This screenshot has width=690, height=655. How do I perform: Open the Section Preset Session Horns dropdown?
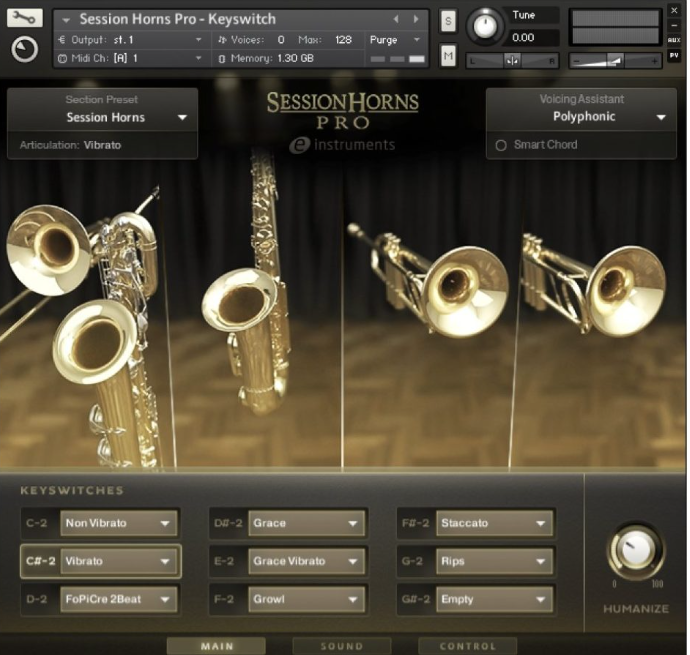coord(102,118)
